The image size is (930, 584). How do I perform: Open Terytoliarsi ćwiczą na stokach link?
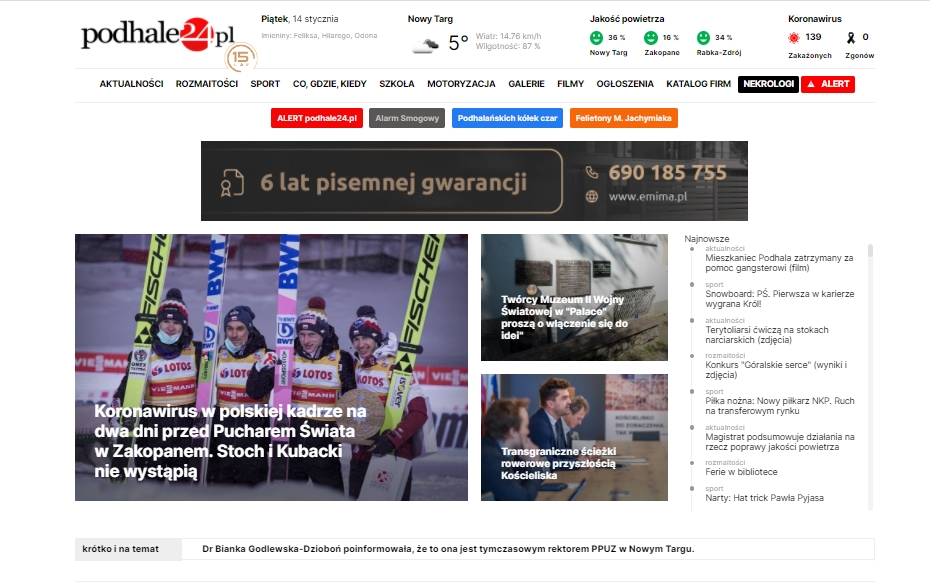point(766,334)
